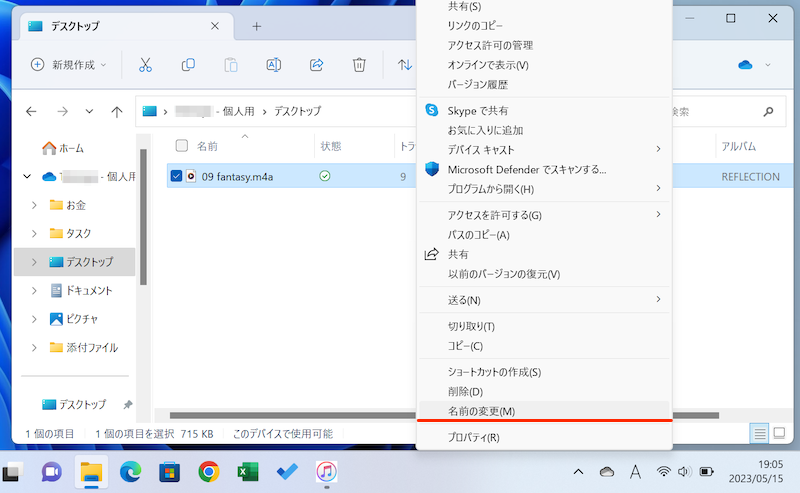The image size is (800, 493).
Task: Click the Copy icon in toolbar
Action: tap(188, 65)
